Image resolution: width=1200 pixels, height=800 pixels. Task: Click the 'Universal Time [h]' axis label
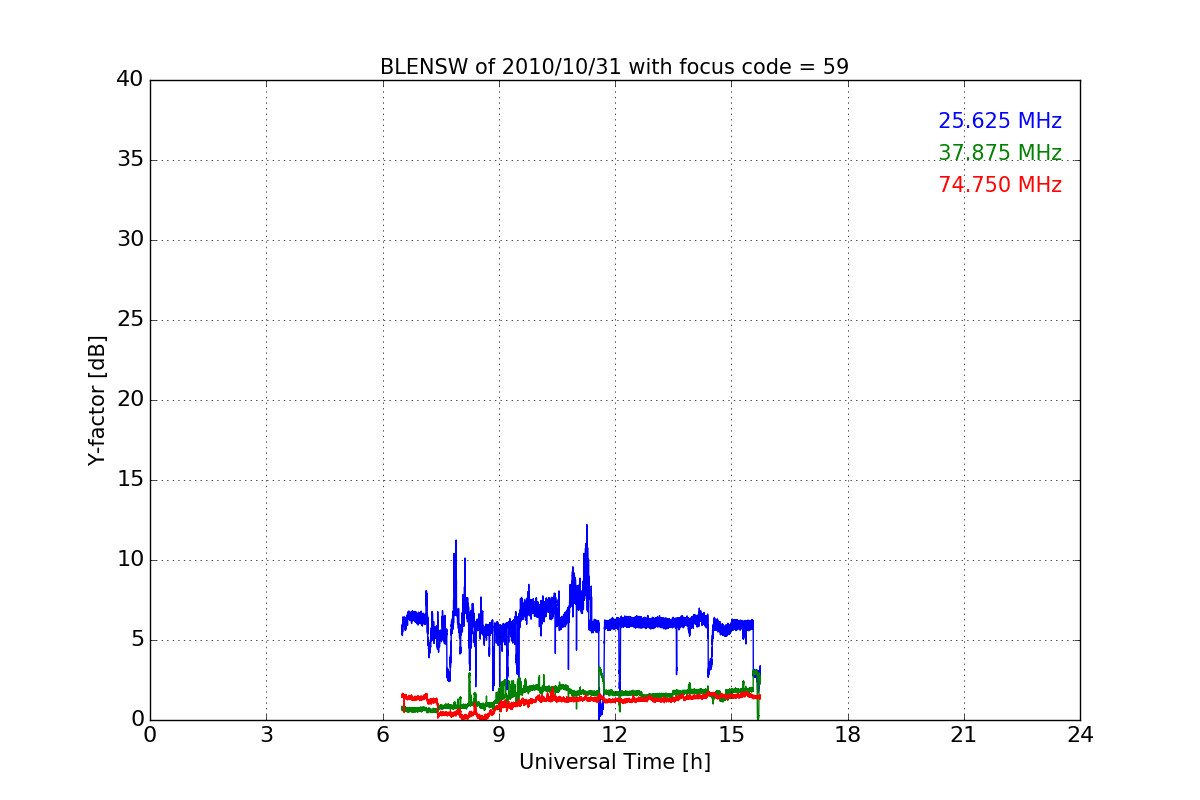coord(614,762)
